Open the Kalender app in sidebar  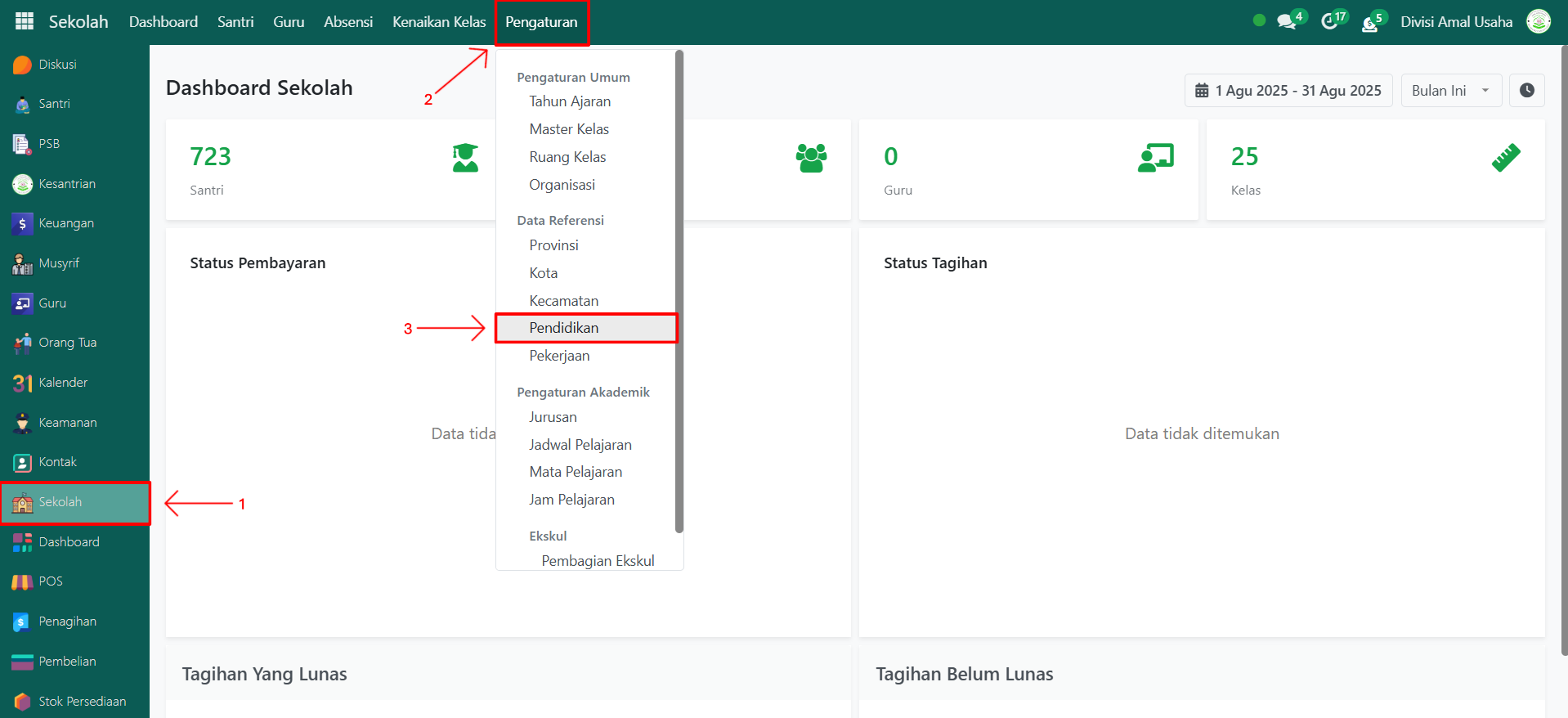62,383
